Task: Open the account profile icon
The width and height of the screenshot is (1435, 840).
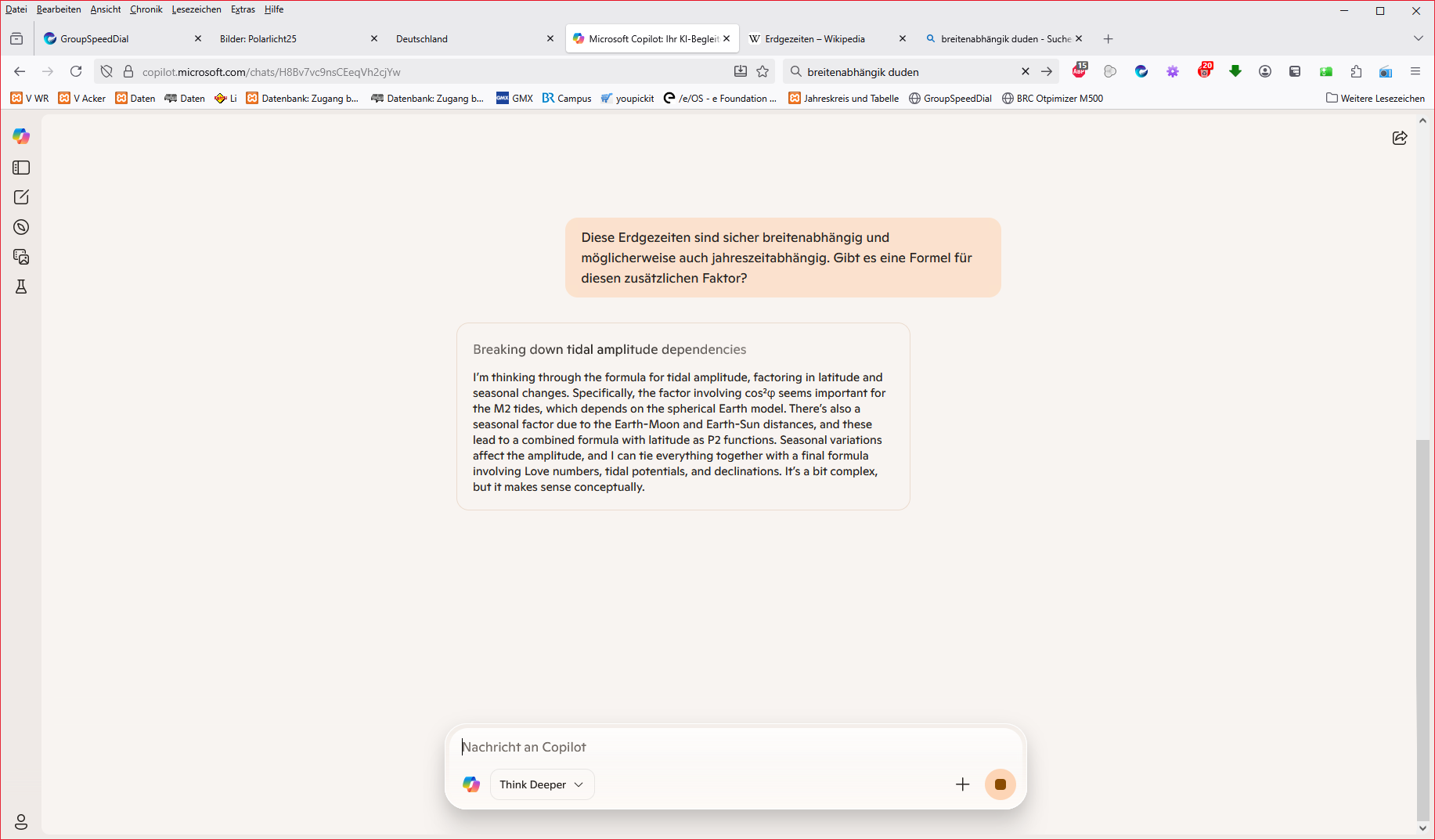Action: click(21, 821)
